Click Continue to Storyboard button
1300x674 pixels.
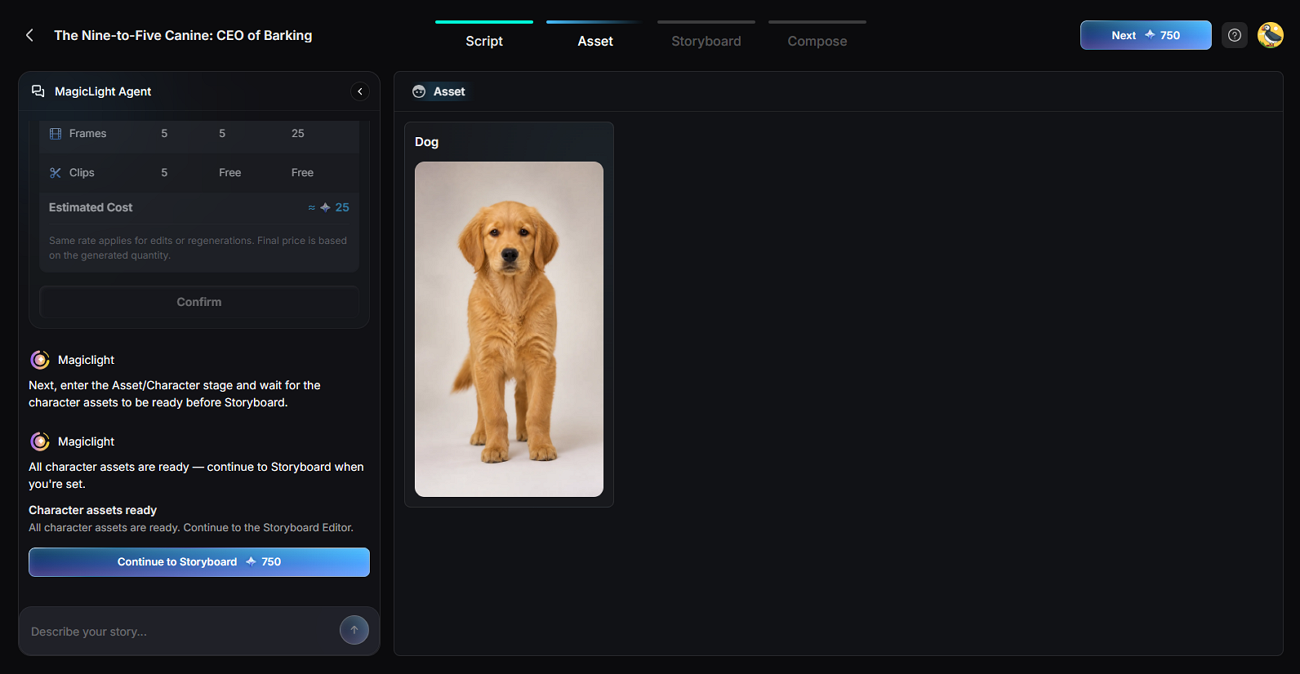[x=199, y=562]
